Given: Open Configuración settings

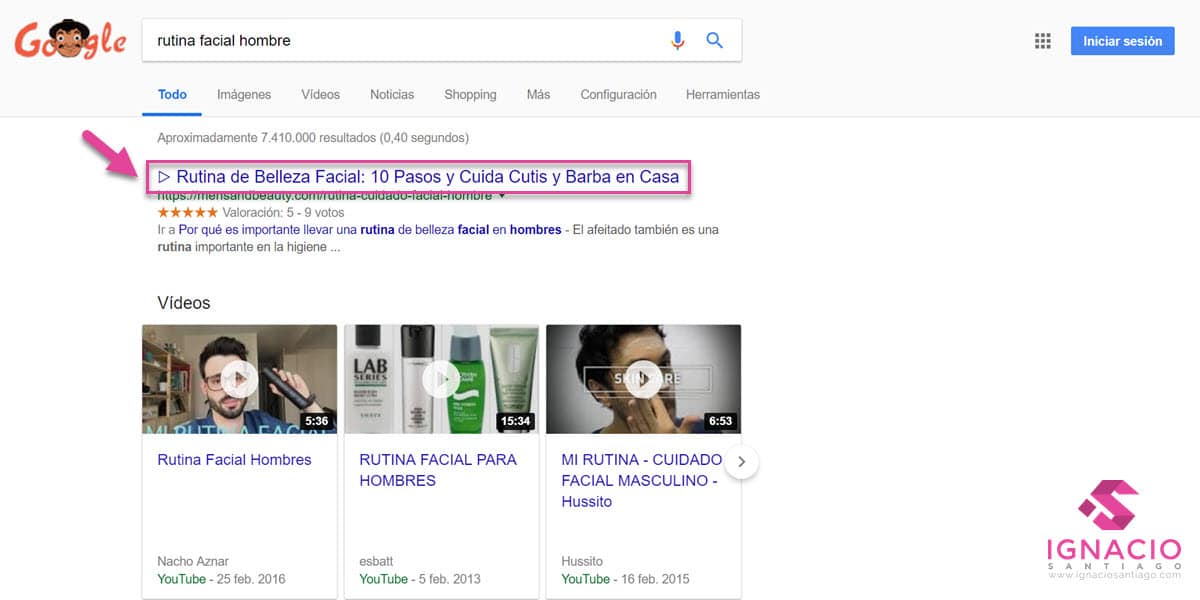Looking at the screenshot, I should click(618, 95).
